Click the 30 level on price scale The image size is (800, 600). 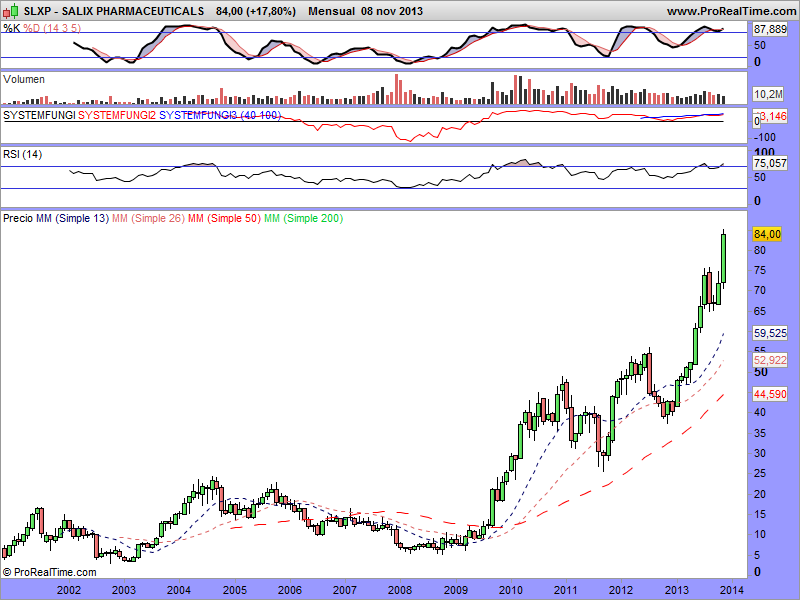click(x=760, y=453)
